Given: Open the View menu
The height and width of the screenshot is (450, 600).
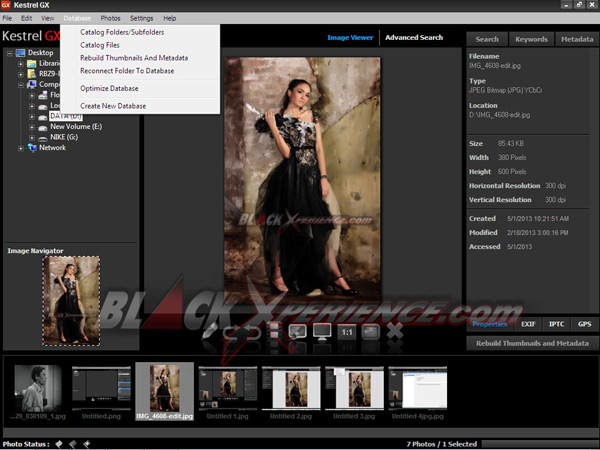Looking at the screenshot, I should coord(47,18).
